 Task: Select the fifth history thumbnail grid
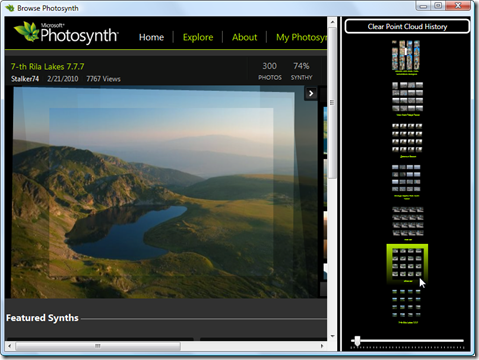pos(408,223)
